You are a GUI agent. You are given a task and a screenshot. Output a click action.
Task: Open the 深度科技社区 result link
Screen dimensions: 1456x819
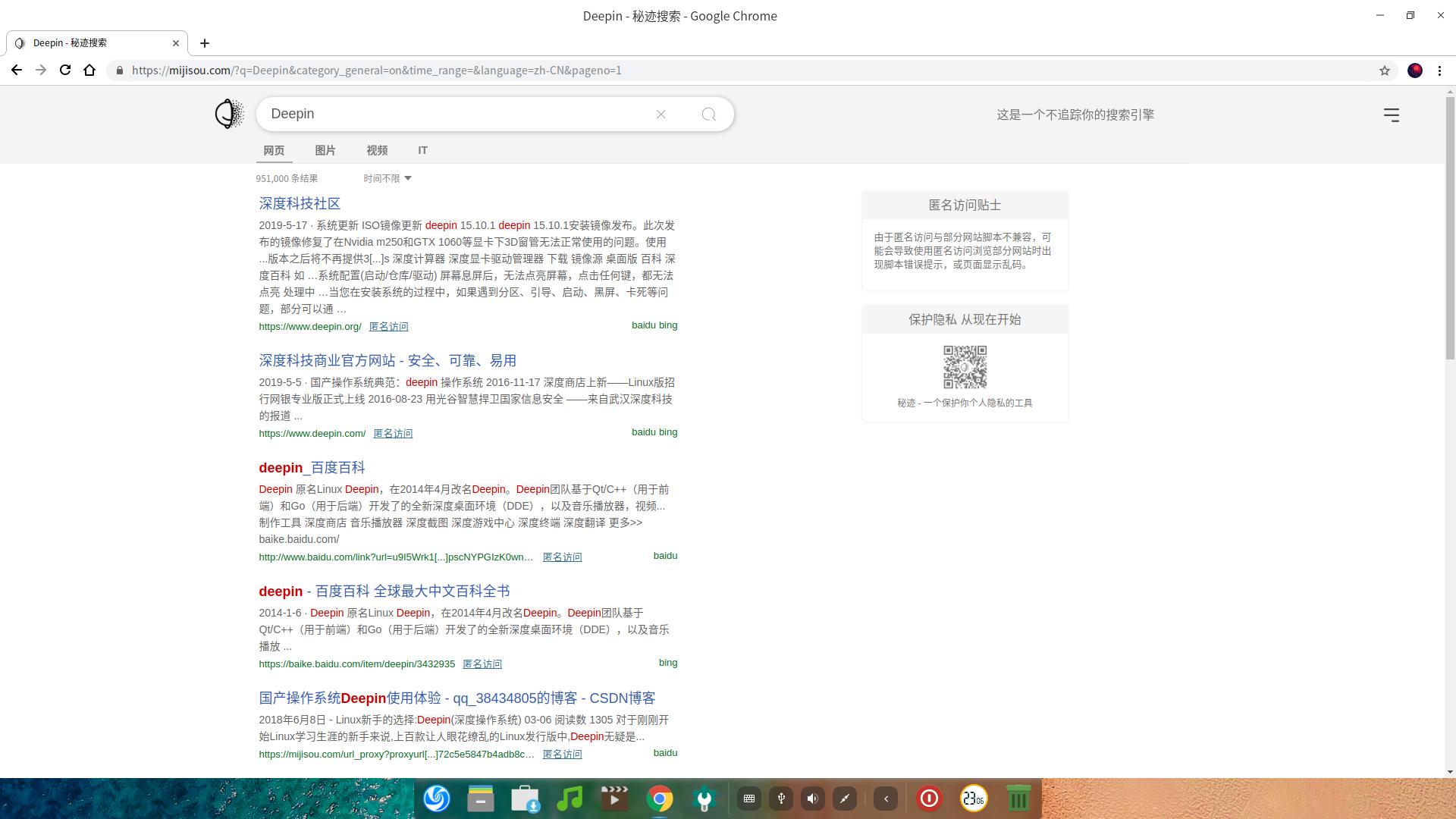pyautogui.click(x=299, y=203)
